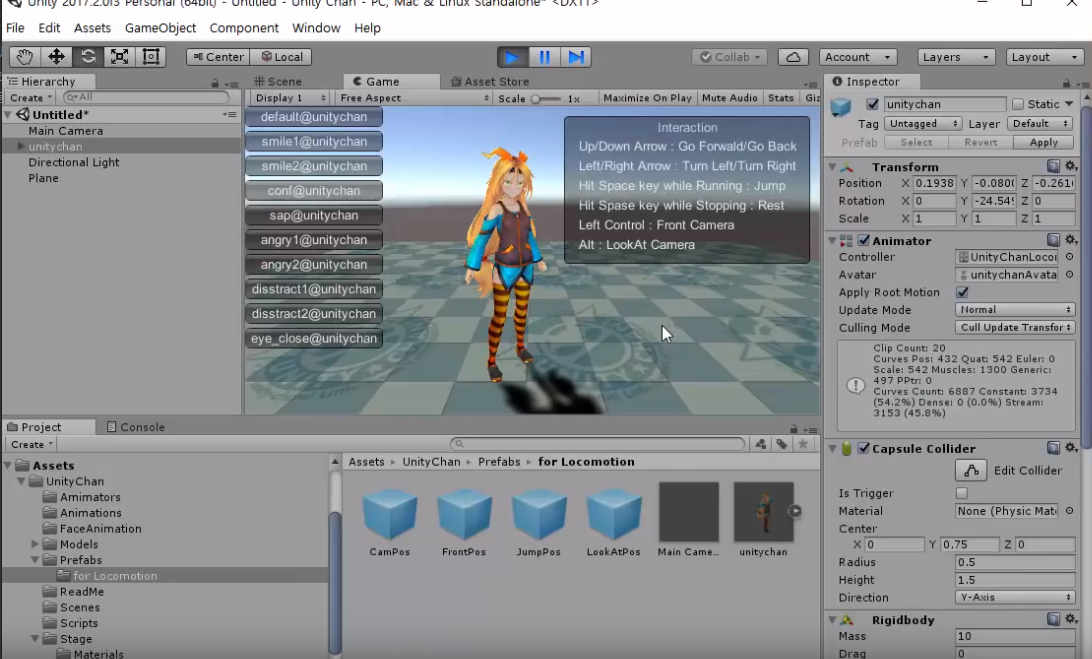The height and width of the screenshot is (659, 1092).
Task: Open Update Mode Normal dropdown
Action: (x=1015, y=309)
